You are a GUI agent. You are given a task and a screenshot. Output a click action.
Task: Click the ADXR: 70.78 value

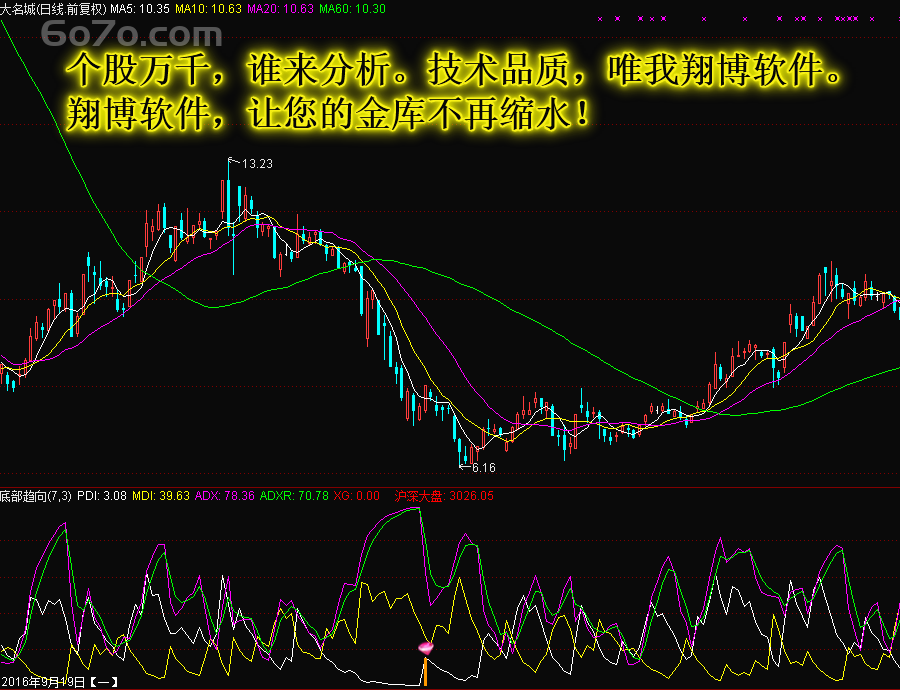click(294, 495)
